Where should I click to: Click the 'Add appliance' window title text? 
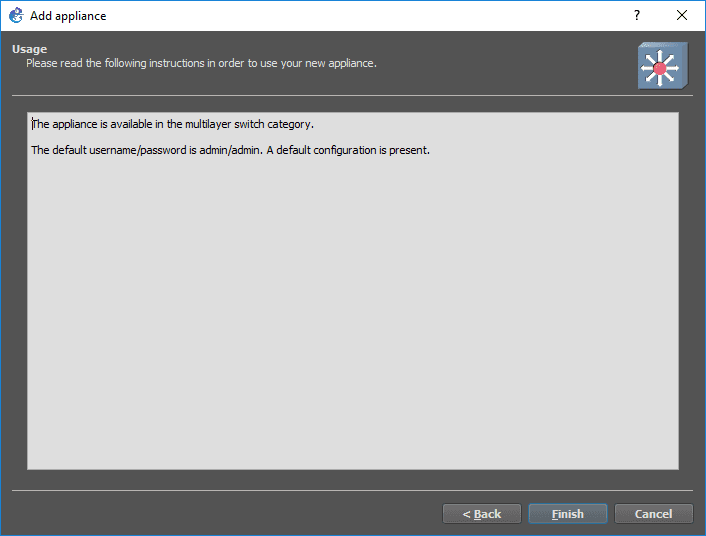point(68,16)
